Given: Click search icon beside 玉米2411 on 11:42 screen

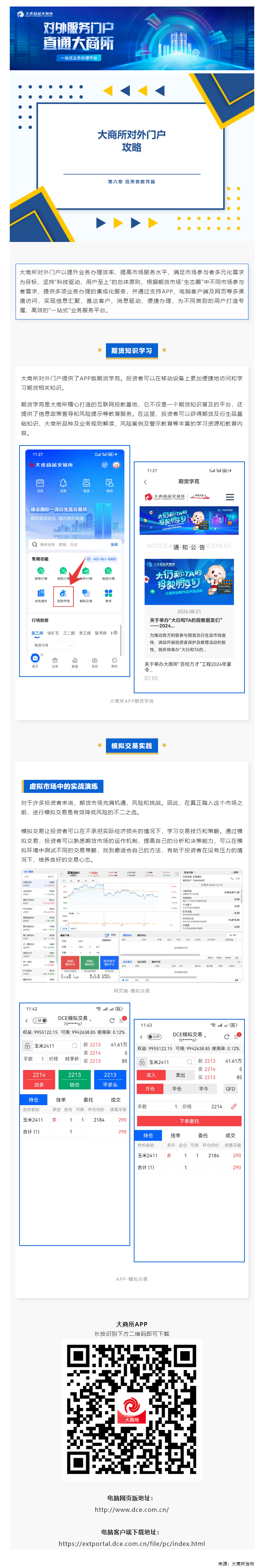Looking at the screenshot, I should pyautogui.click(x=76, y=1046).
